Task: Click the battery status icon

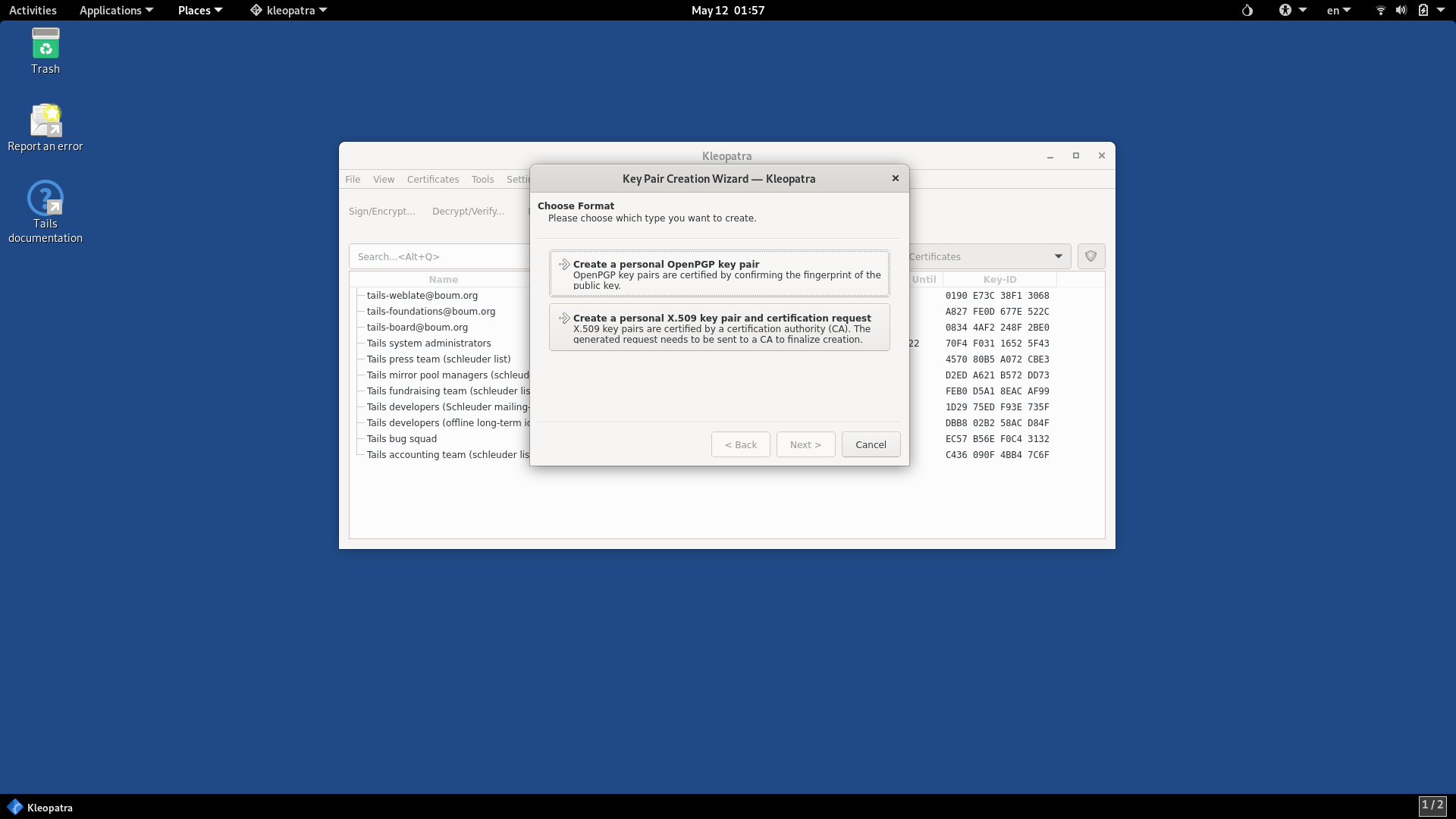Action: 1423,11
